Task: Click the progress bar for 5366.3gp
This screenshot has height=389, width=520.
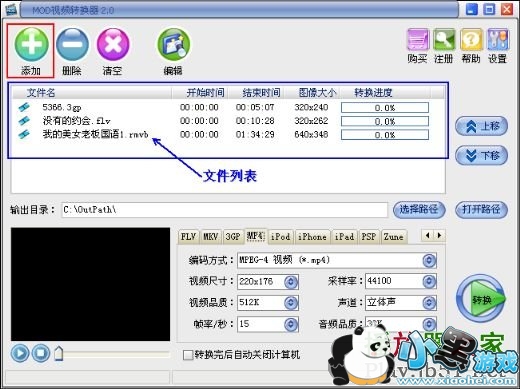Action: [x=385, y=108]
